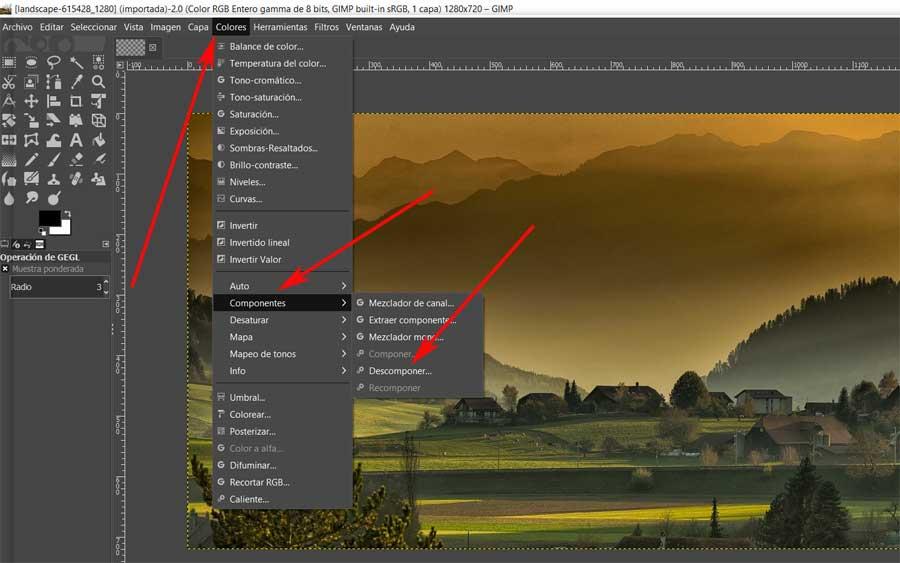Image resolution: width=900 pixels, height=563 pixels.
Task: Select the Select by Color tool
Action: tap(98, 62)
